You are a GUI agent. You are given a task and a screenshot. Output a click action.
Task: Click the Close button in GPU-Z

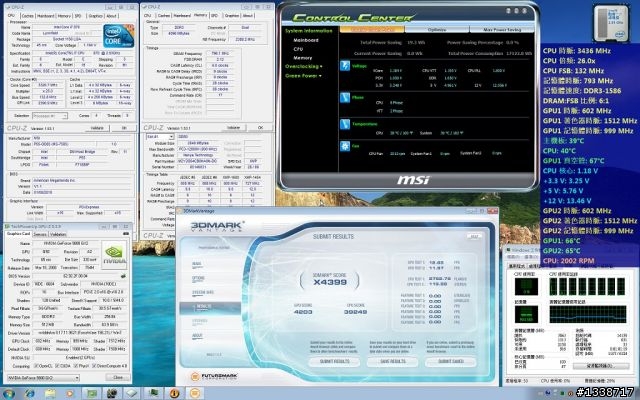coord(118,378)
